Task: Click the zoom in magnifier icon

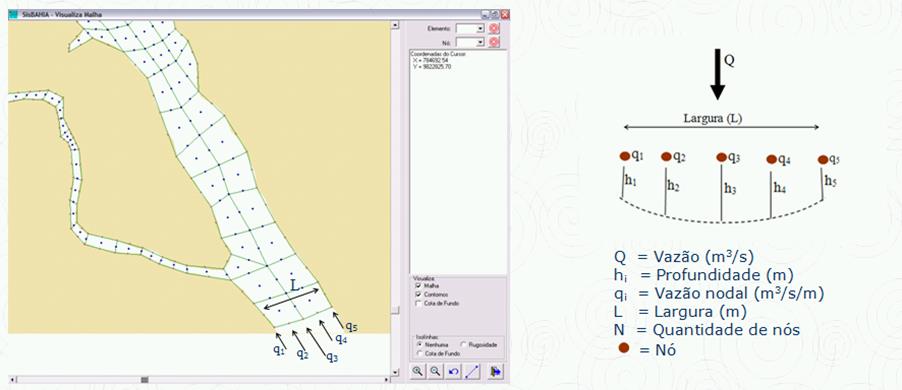Action: point(418,372)
